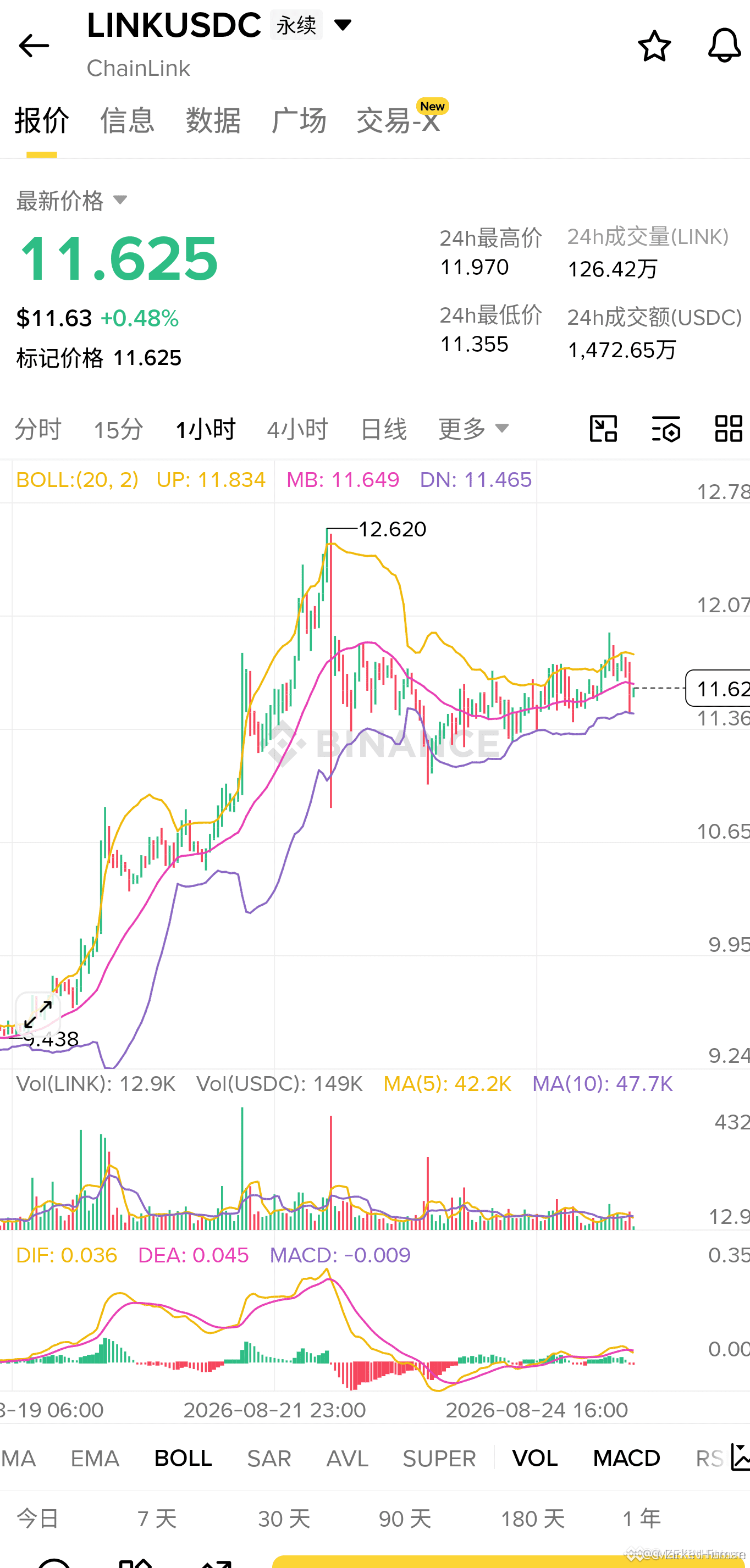Toggle the EMA indicator
Image resolution: width=750 pixels, height=1568 pixels.
(95, 1458)
